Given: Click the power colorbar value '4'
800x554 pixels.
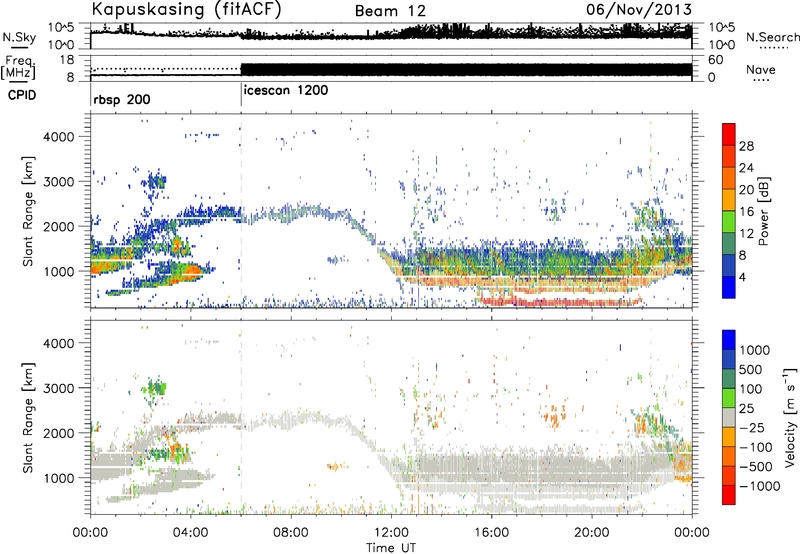Looking at the screenshot, I should pyautogui.click(x=742, y=277).
